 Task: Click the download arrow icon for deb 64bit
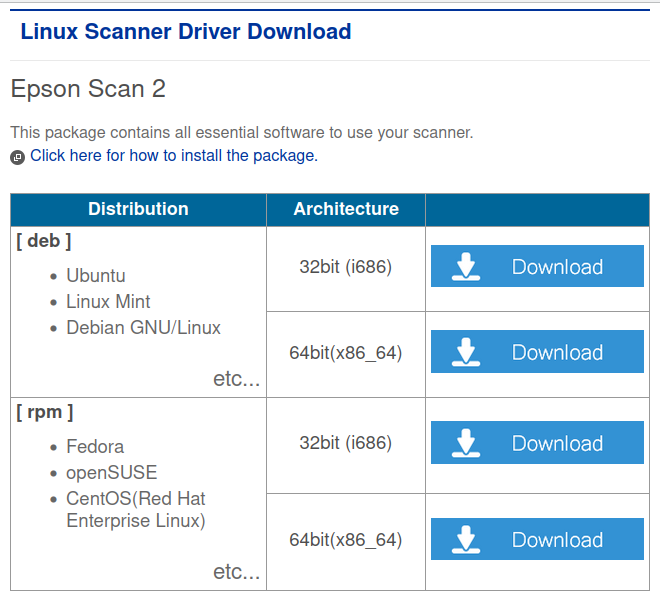pyautogui.click(x=466, y=352)
